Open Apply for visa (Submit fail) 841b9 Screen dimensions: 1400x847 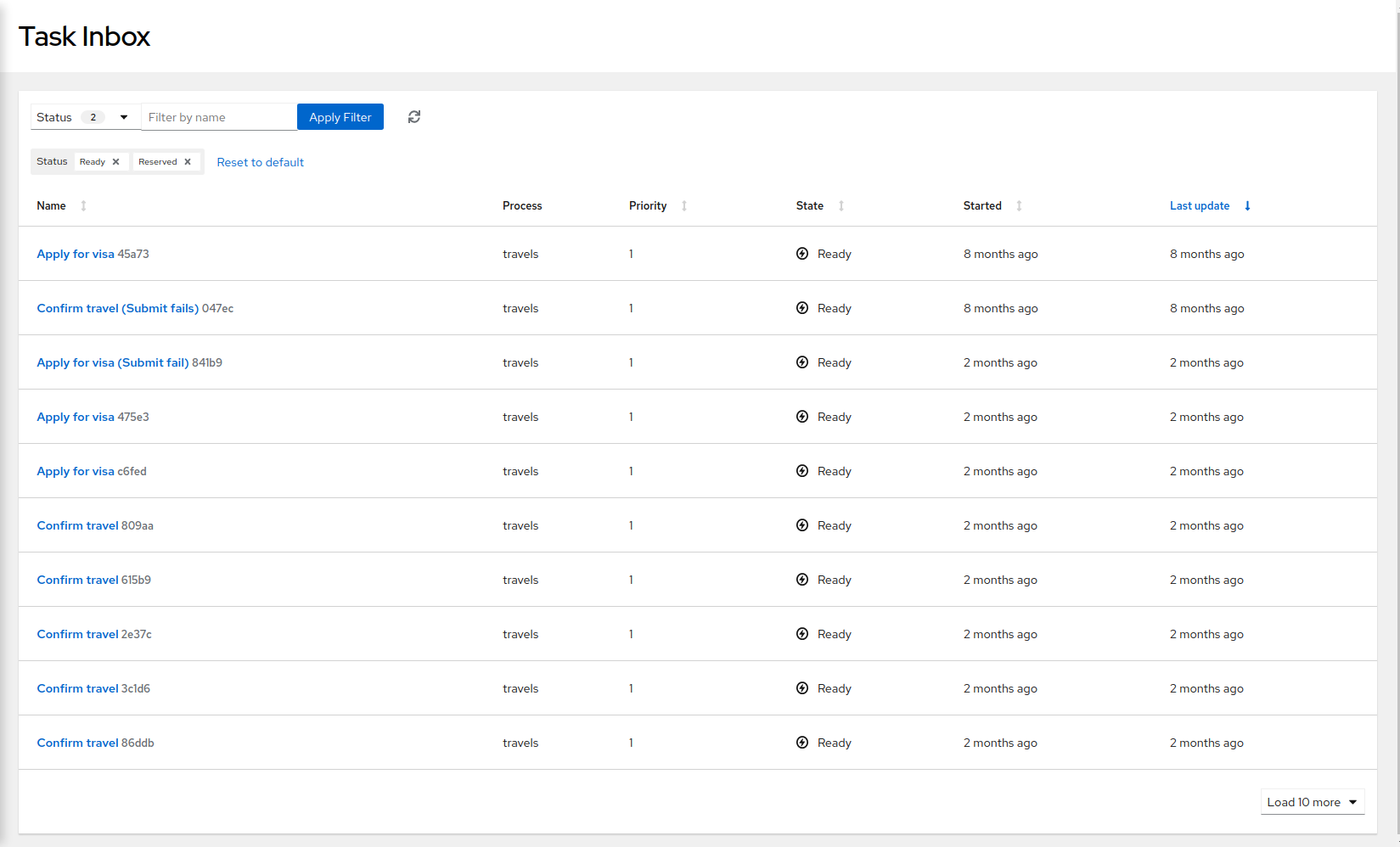(112, 362)
